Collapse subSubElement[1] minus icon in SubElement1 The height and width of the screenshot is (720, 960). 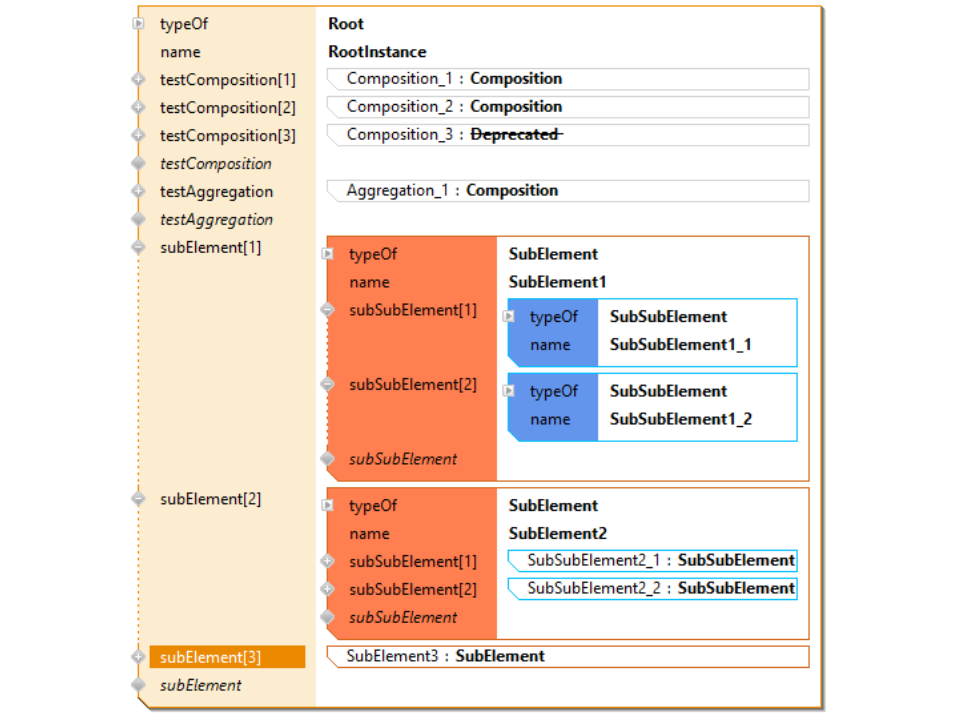click(328, 310)
